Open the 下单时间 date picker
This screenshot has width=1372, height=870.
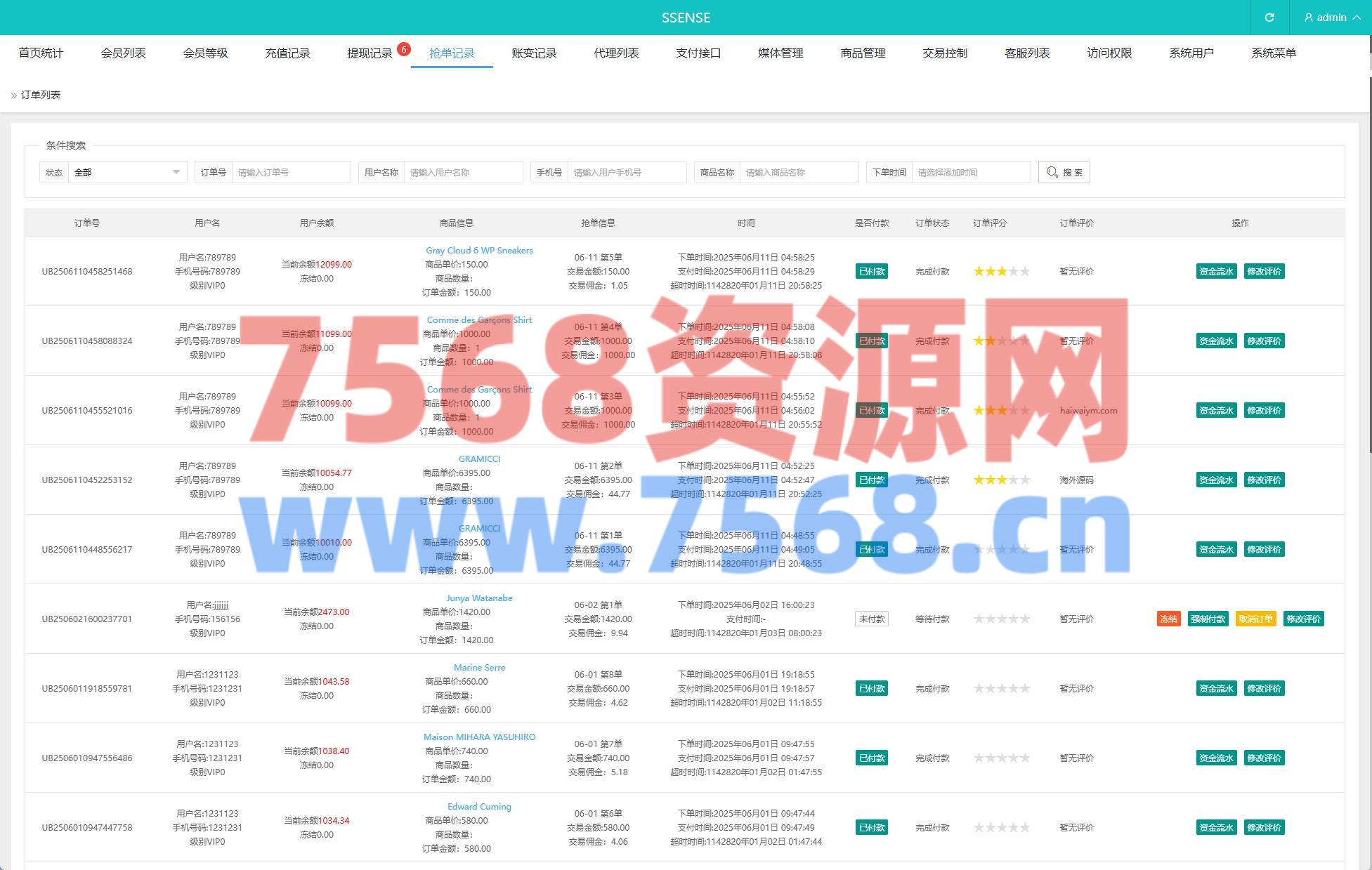[x=971, y=172]
